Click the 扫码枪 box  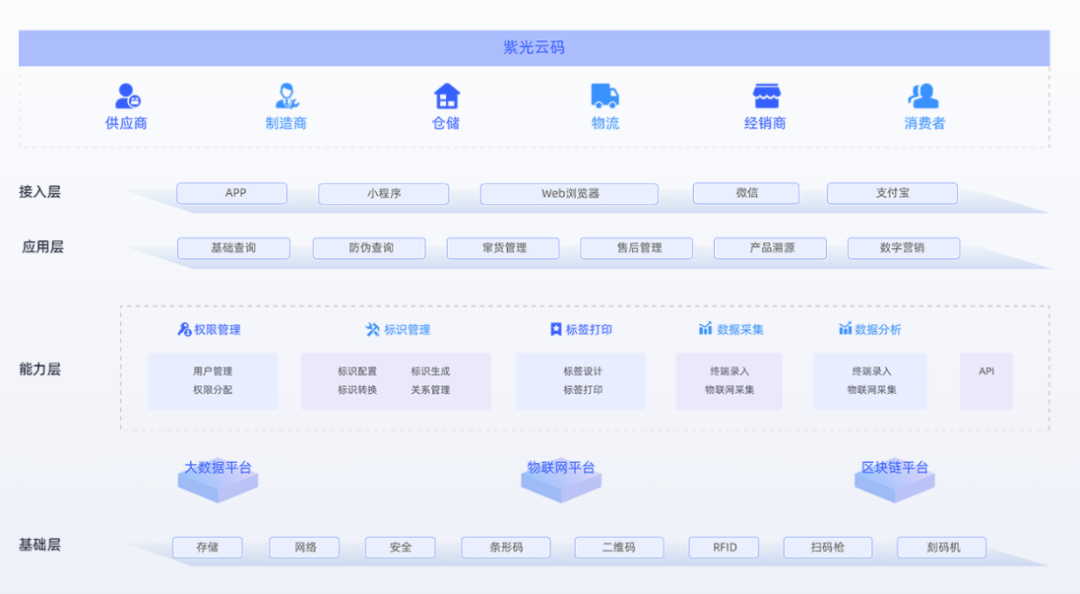(x=828, y=547)
